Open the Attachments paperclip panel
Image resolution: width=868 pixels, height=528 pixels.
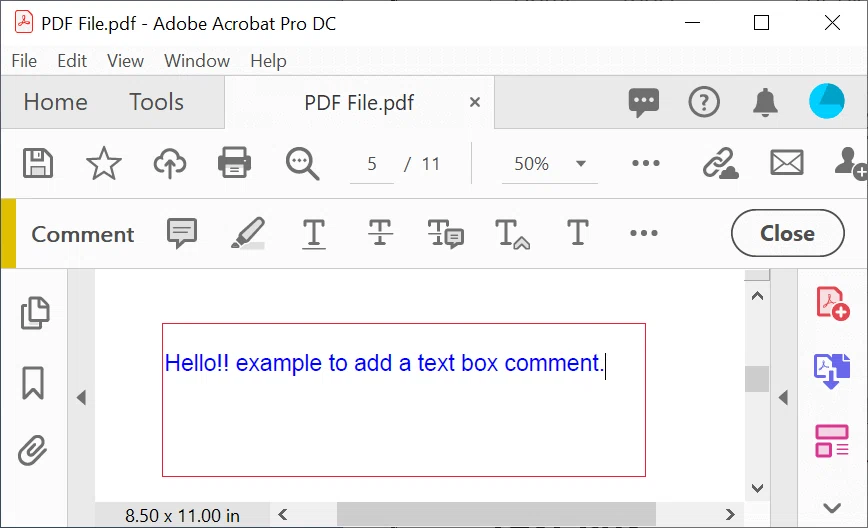[x=32, y=451]
